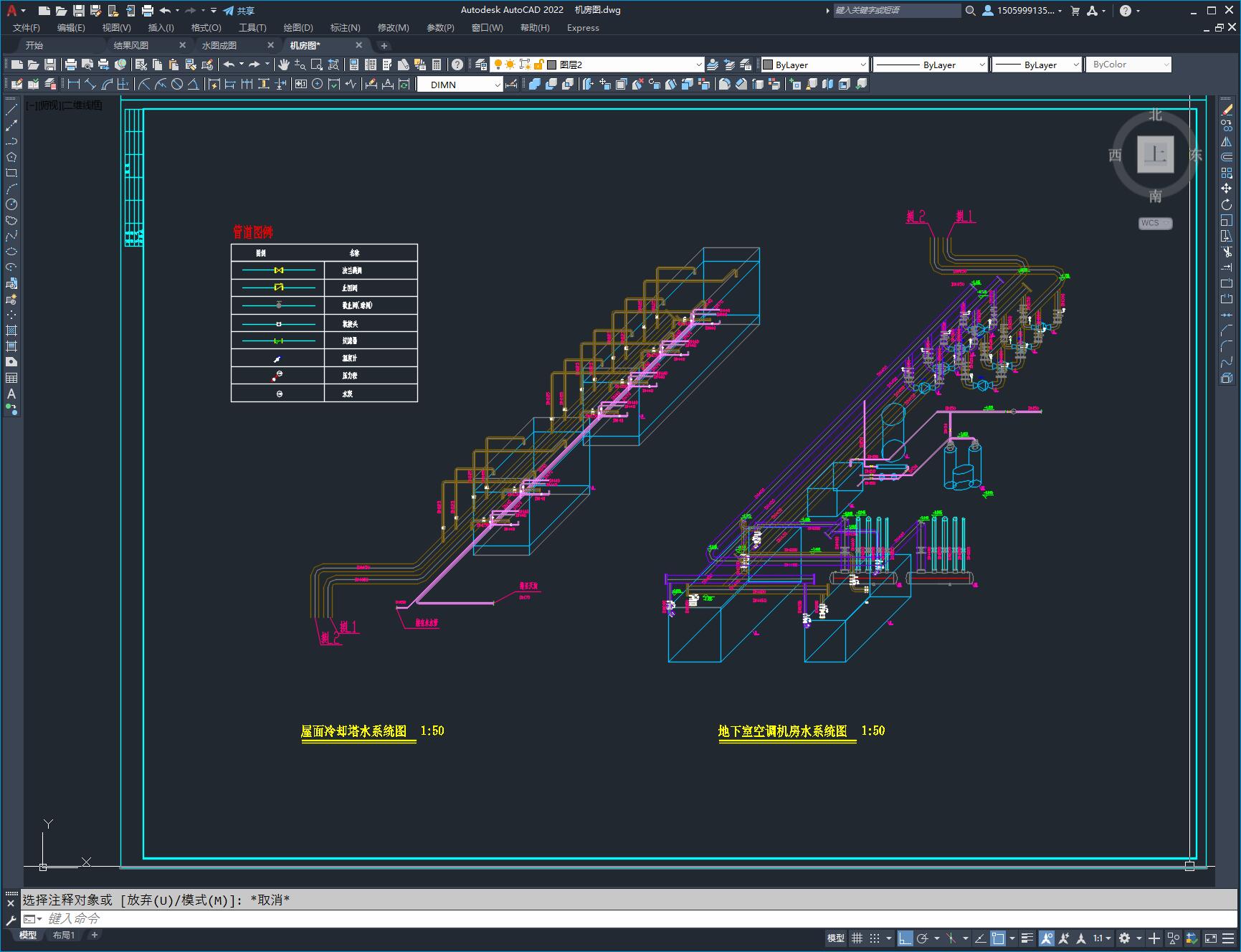This screenshot has height=952, width=1241.
Task: Activate the Pan hand tool
Action: tap(284, 65)
